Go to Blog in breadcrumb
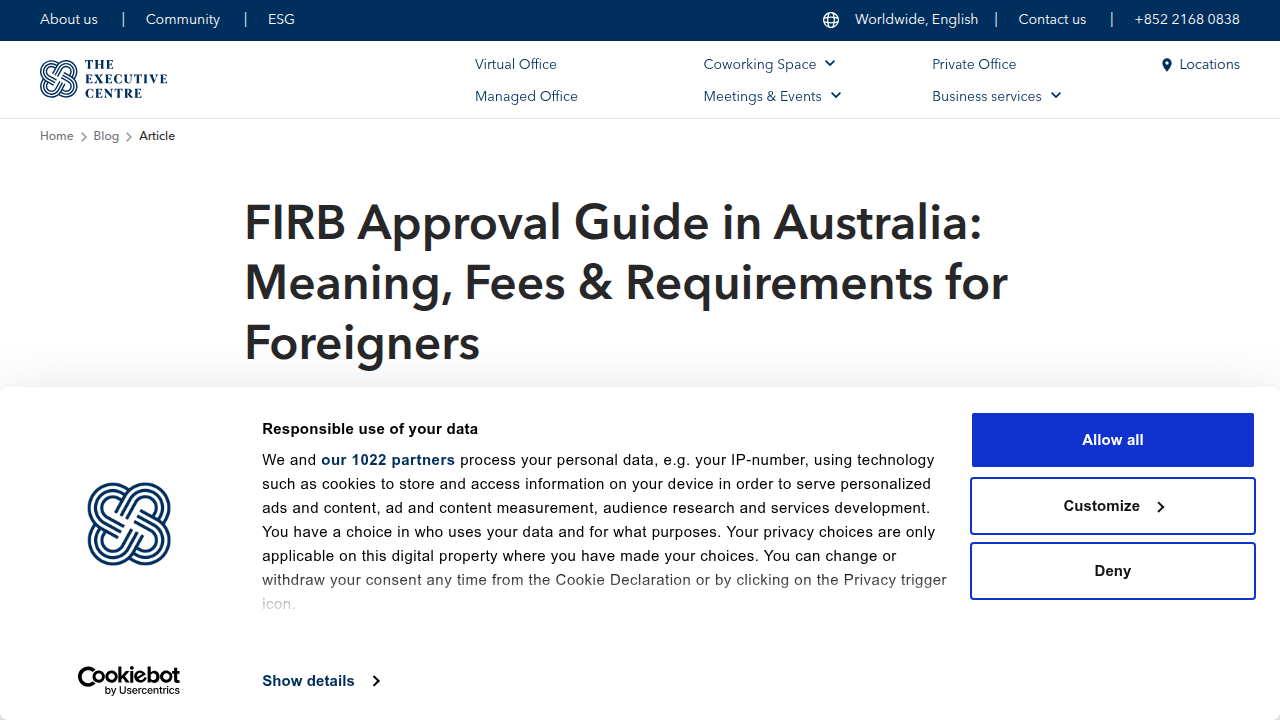The height and width of the screenshot is (720, 1280). coord(106,136)
